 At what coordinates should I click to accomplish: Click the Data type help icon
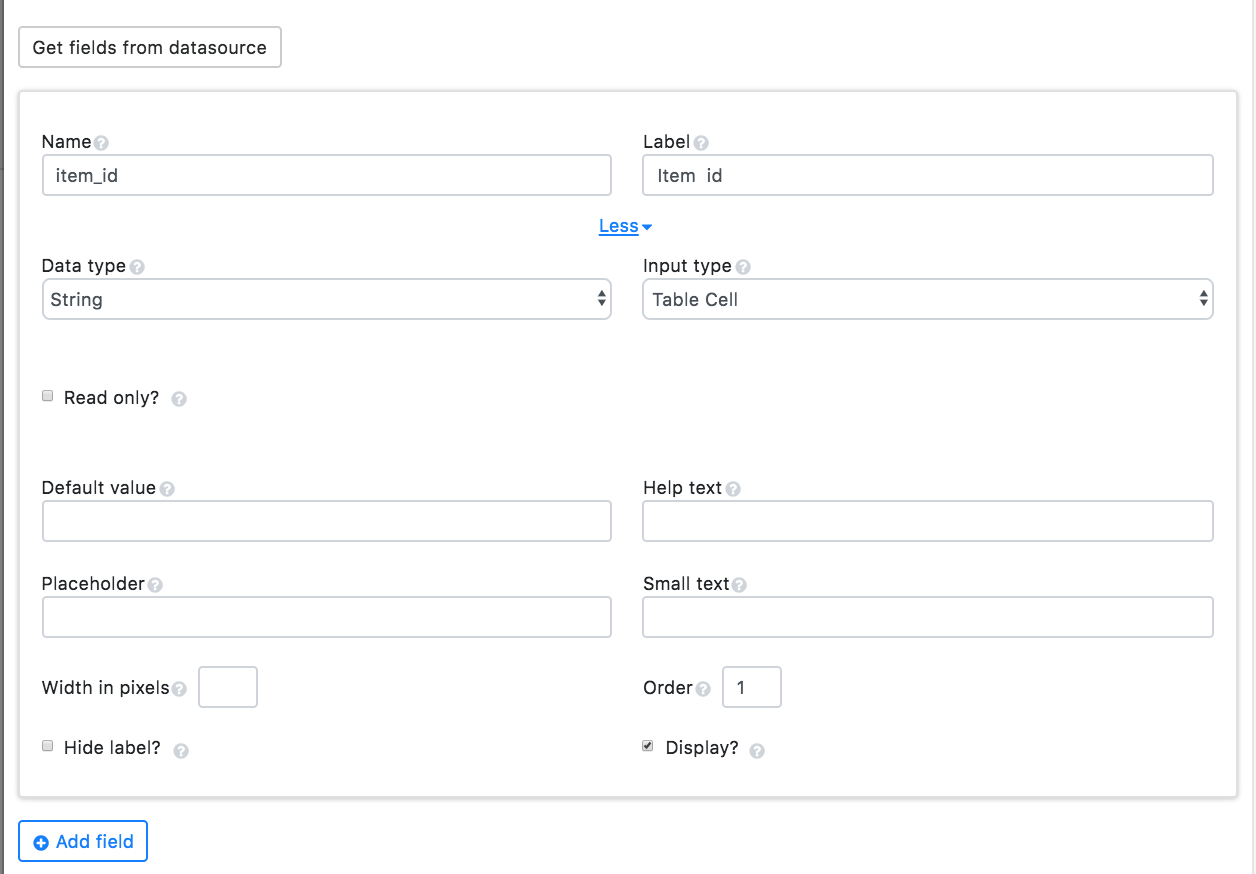pos(137,267)
